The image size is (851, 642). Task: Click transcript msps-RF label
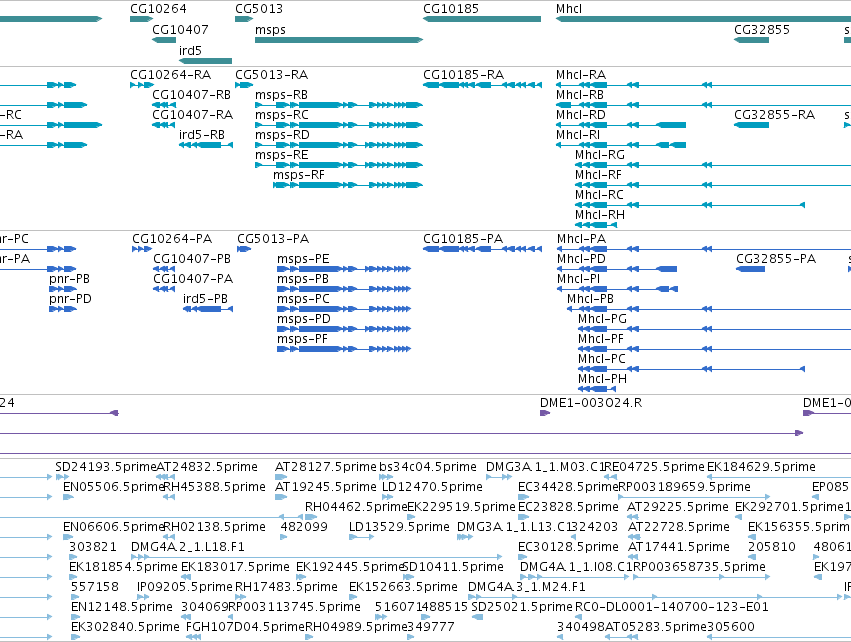tap(299, 175)
